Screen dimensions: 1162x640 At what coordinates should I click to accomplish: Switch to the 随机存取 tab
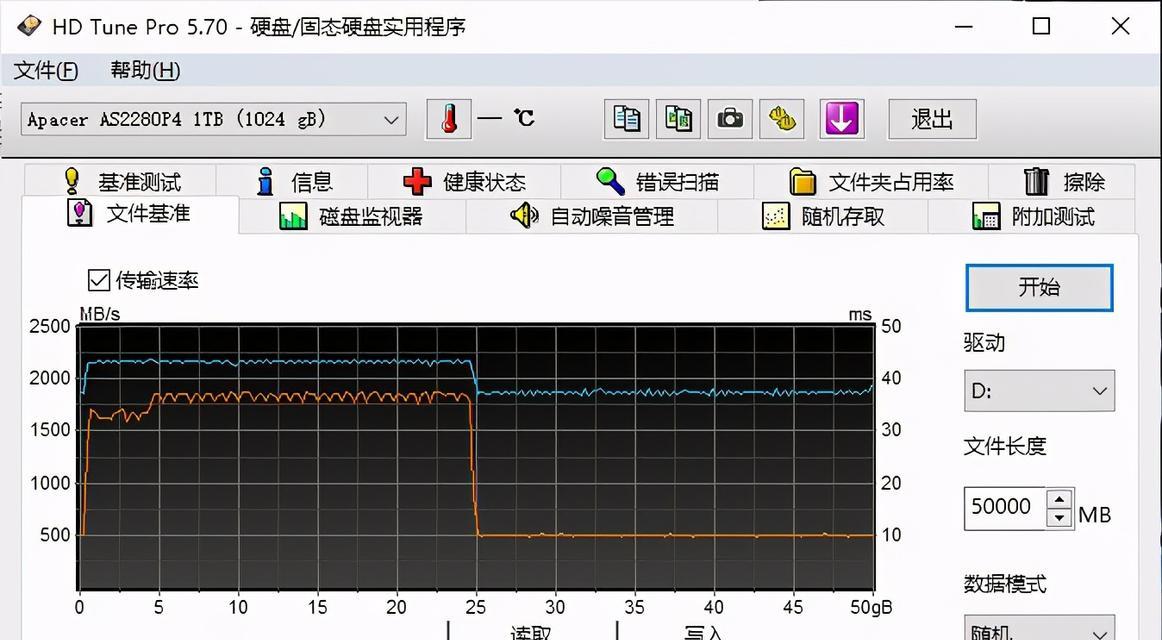point(823,216)
